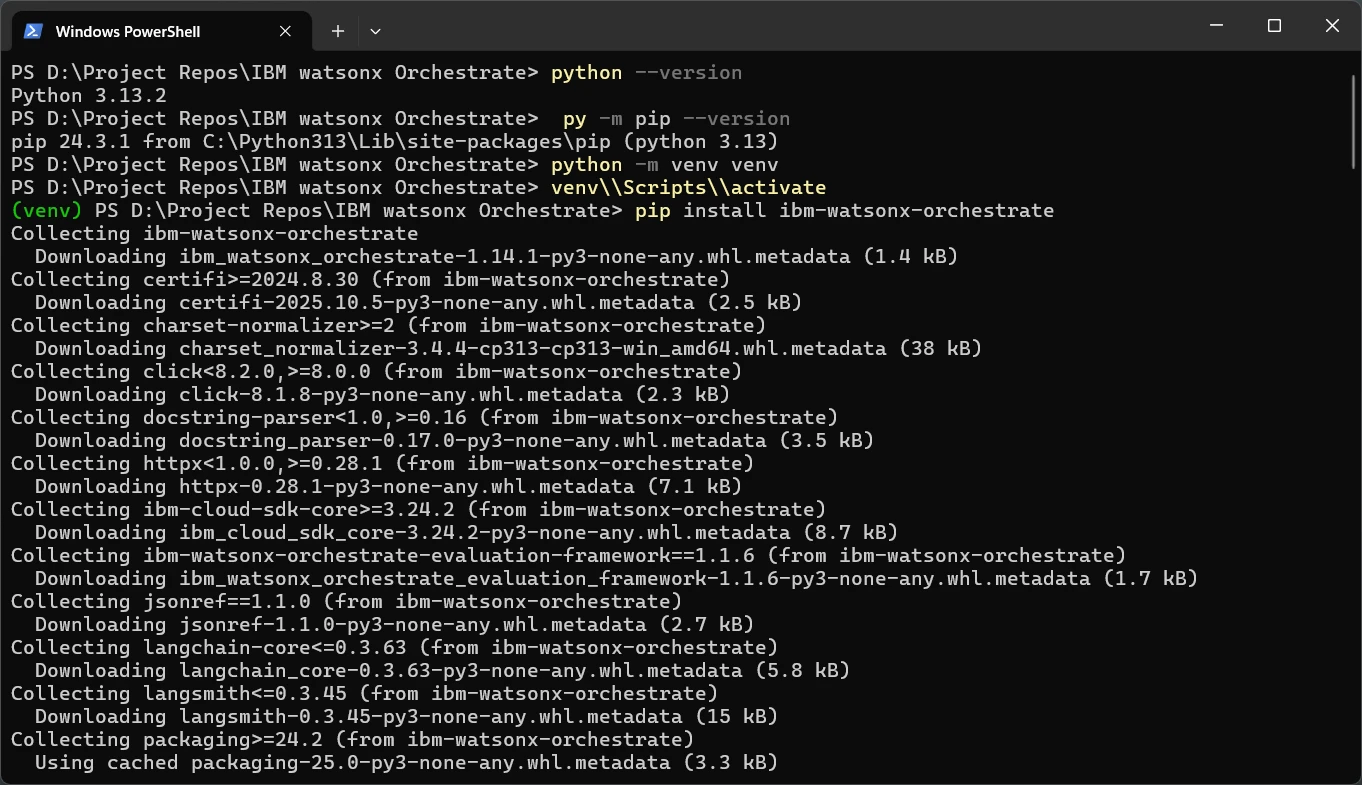
Task: Open the new tab dropdown chevron
Action: 375,31
